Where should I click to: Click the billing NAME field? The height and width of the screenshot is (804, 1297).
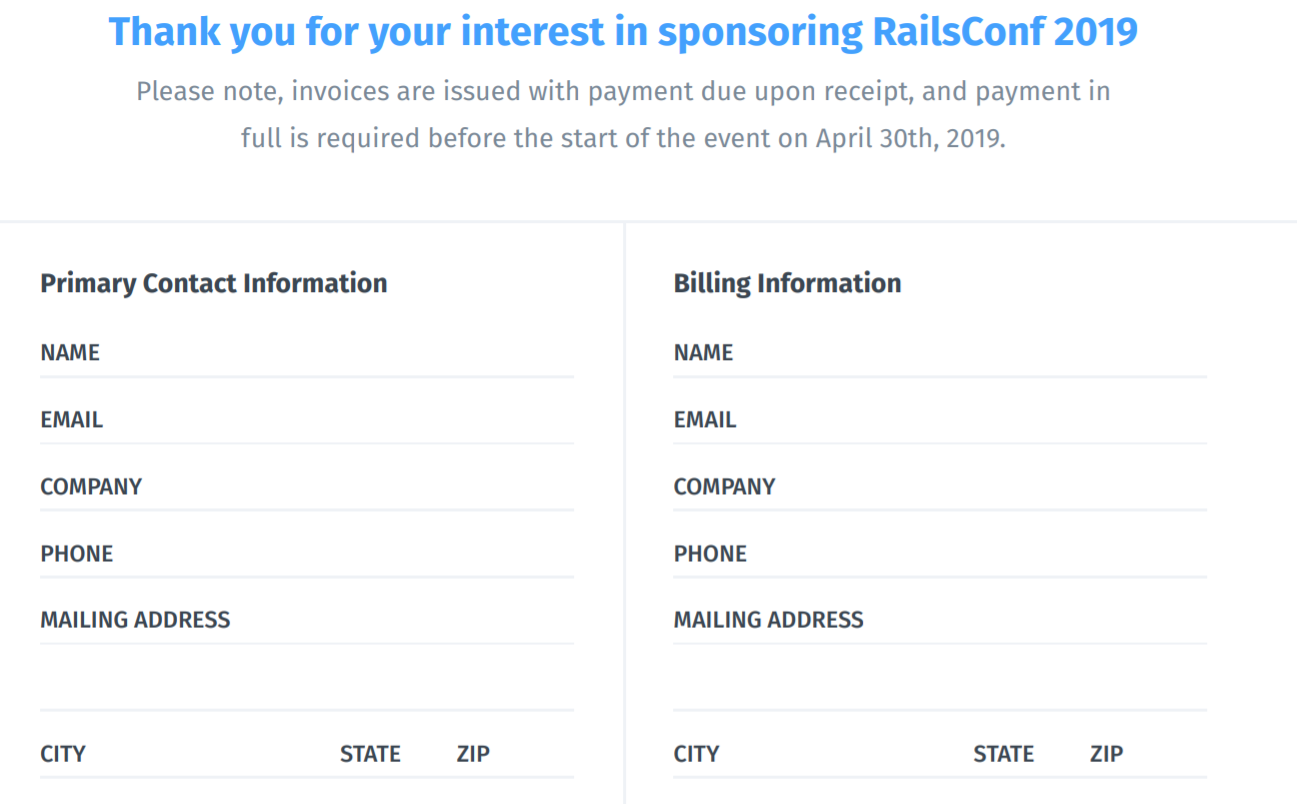tap(968, 354)
